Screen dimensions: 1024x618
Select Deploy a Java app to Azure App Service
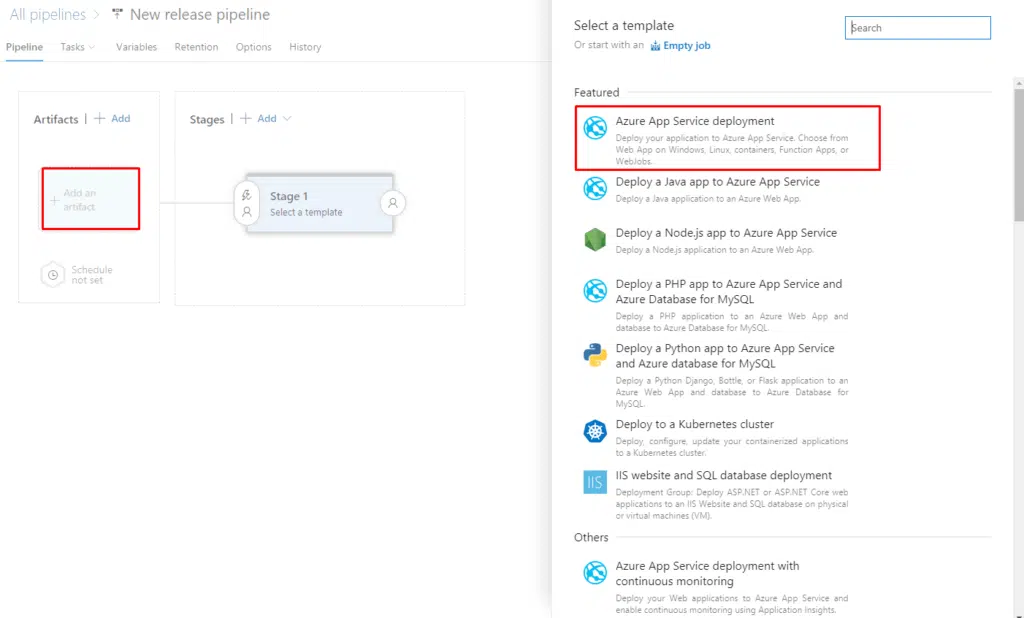click(x=718, y=182)
